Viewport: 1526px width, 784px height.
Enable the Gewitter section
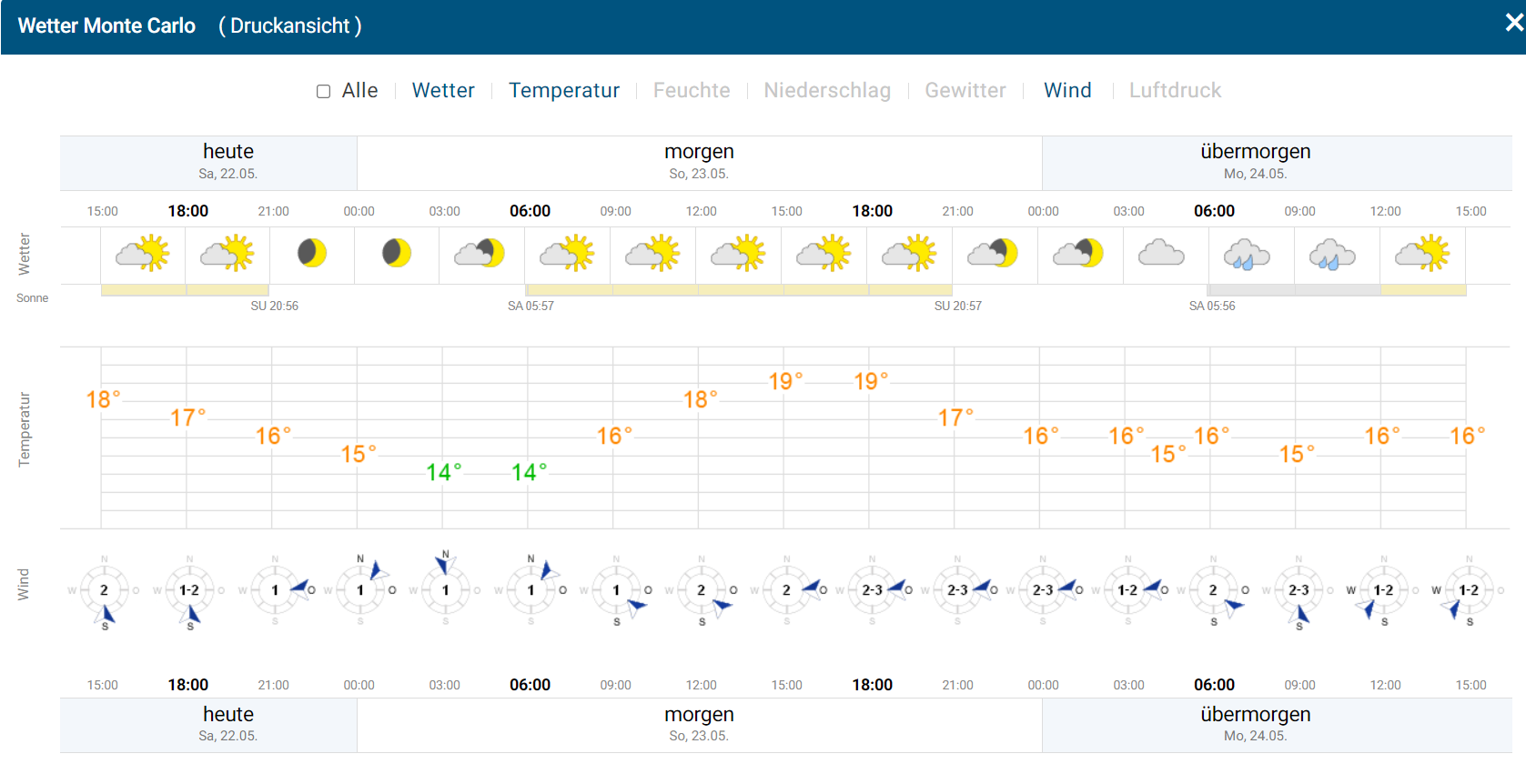point(965,90)
